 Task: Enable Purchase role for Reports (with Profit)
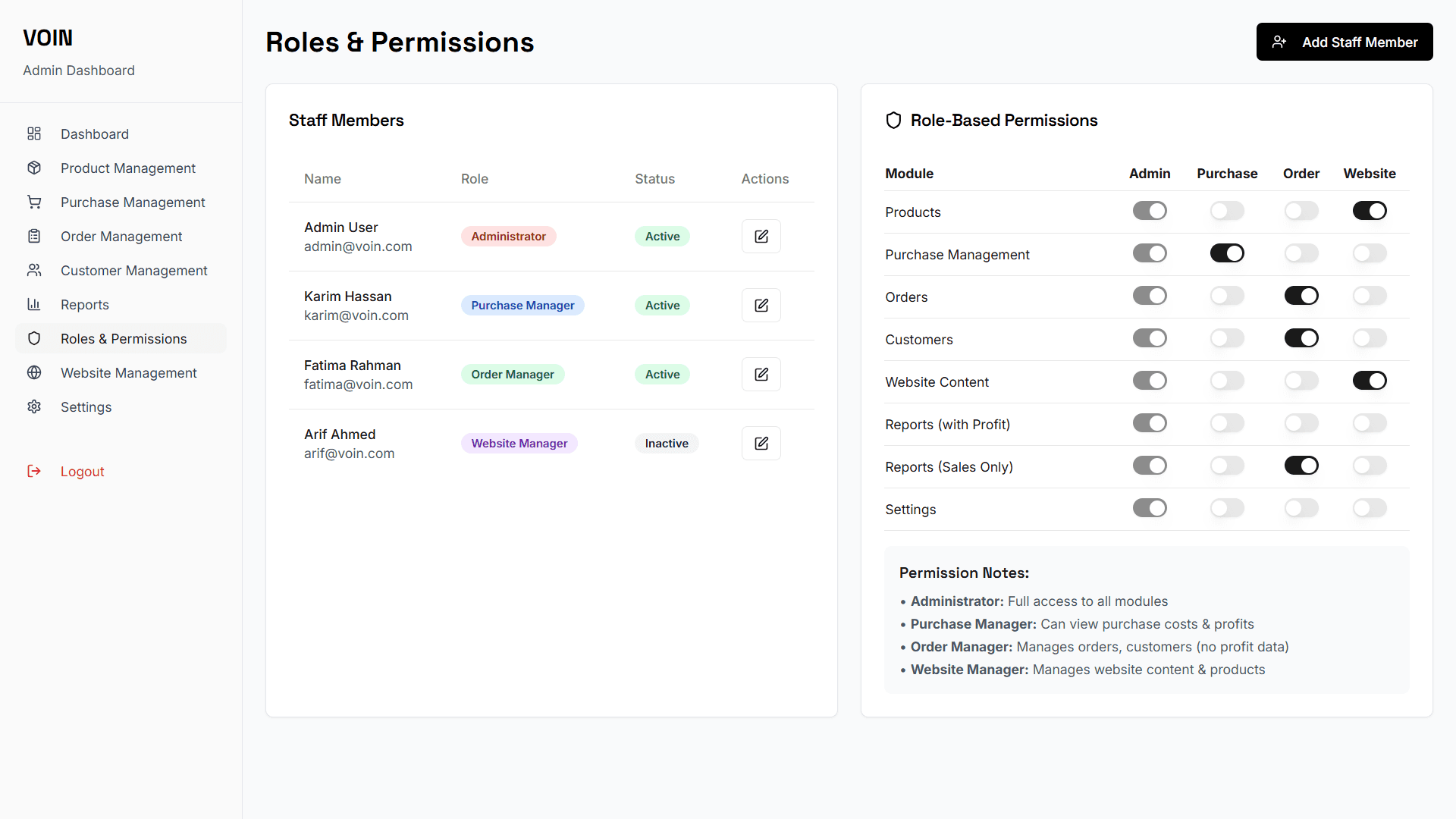[x=1226, y=423]
